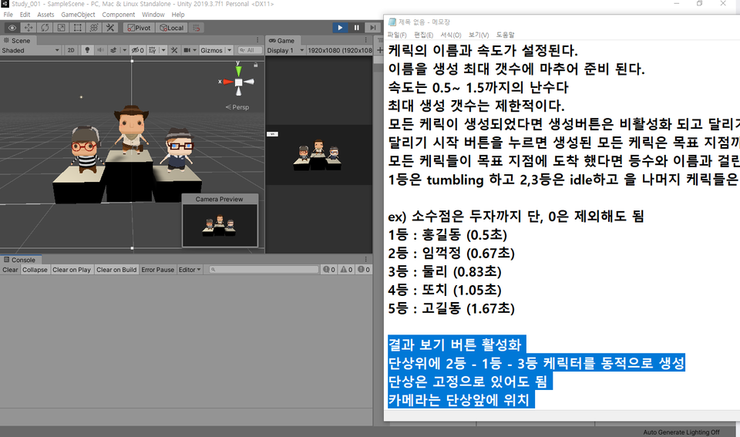The height and width of the screenshot is (437, 740).
Task: Click the Console search field
Action: click(264, 269)
